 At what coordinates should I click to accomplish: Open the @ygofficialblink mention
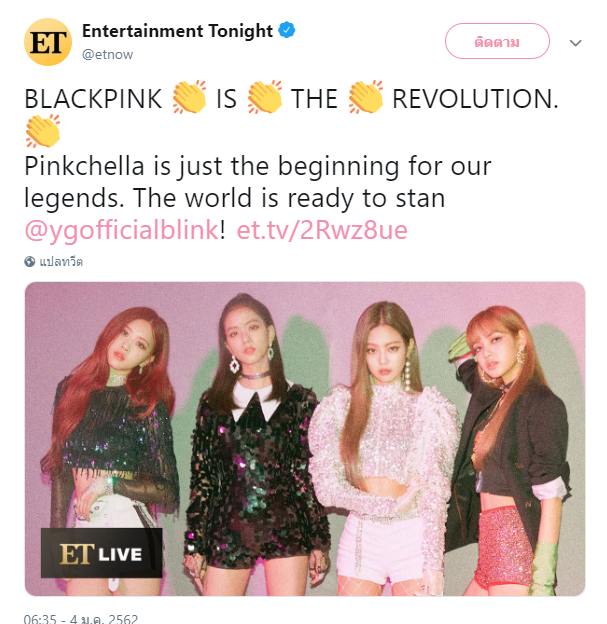tap(121, 230)
